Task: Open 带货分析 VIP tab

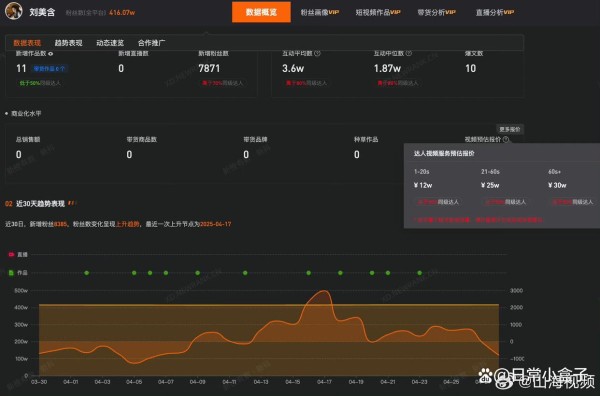Action: pyautogui.click(x=437, y=12)
